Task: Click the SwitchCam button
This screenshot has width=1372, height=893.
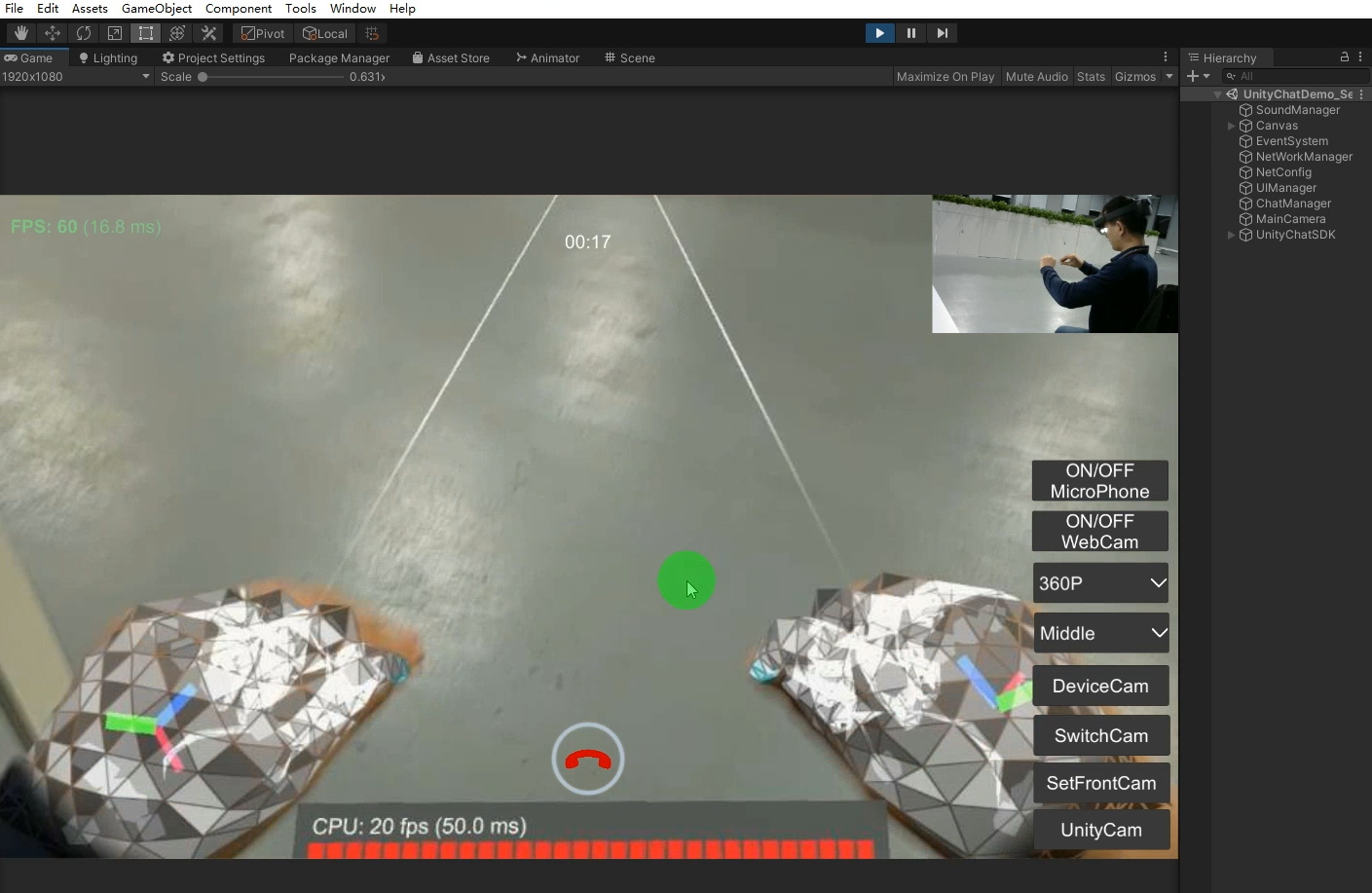Action: pyautogui.click(x=1101, y=736)
